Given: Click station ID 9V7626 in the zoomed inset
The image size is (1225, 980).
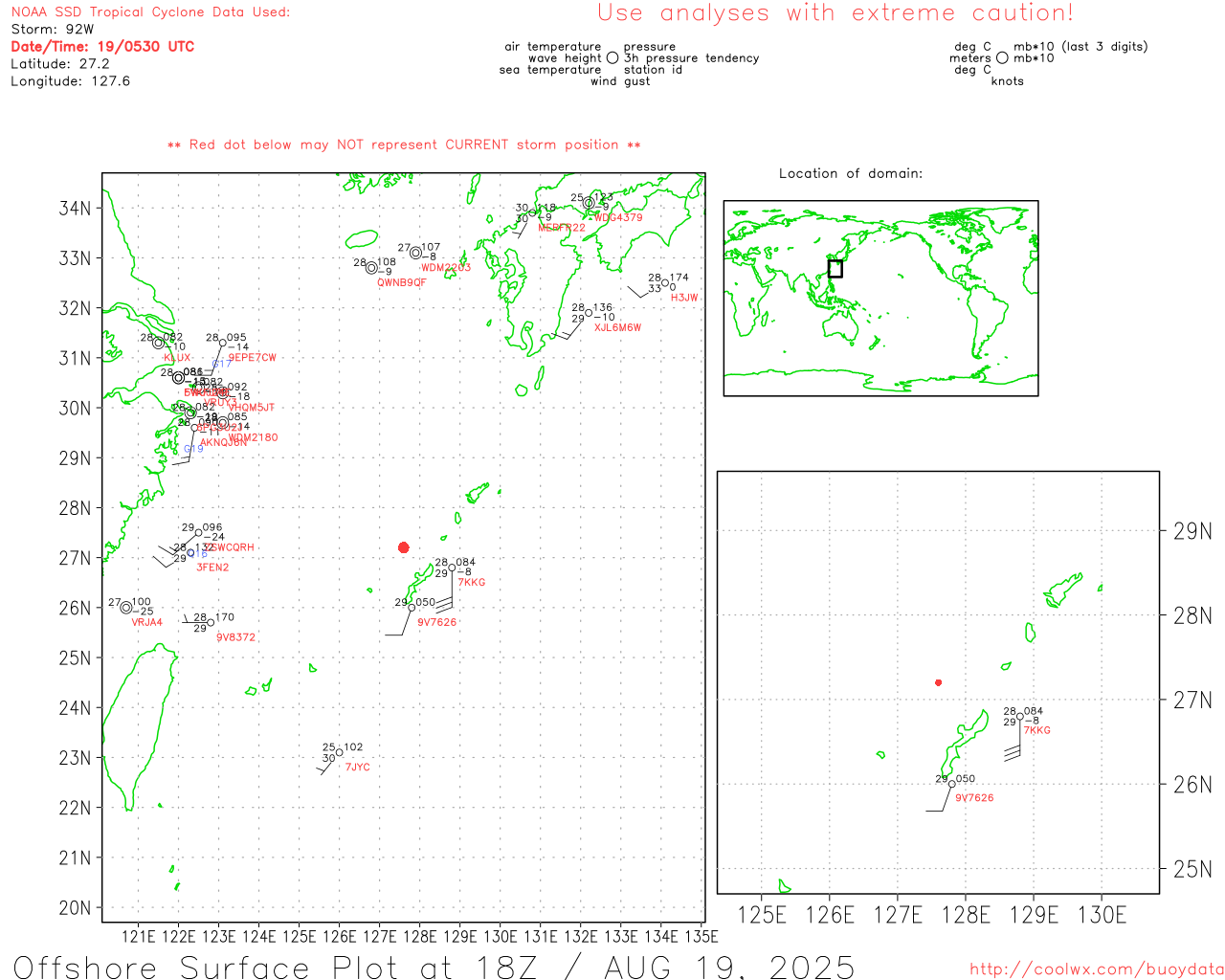Looking at the screenshot, I should pos(974,798).
